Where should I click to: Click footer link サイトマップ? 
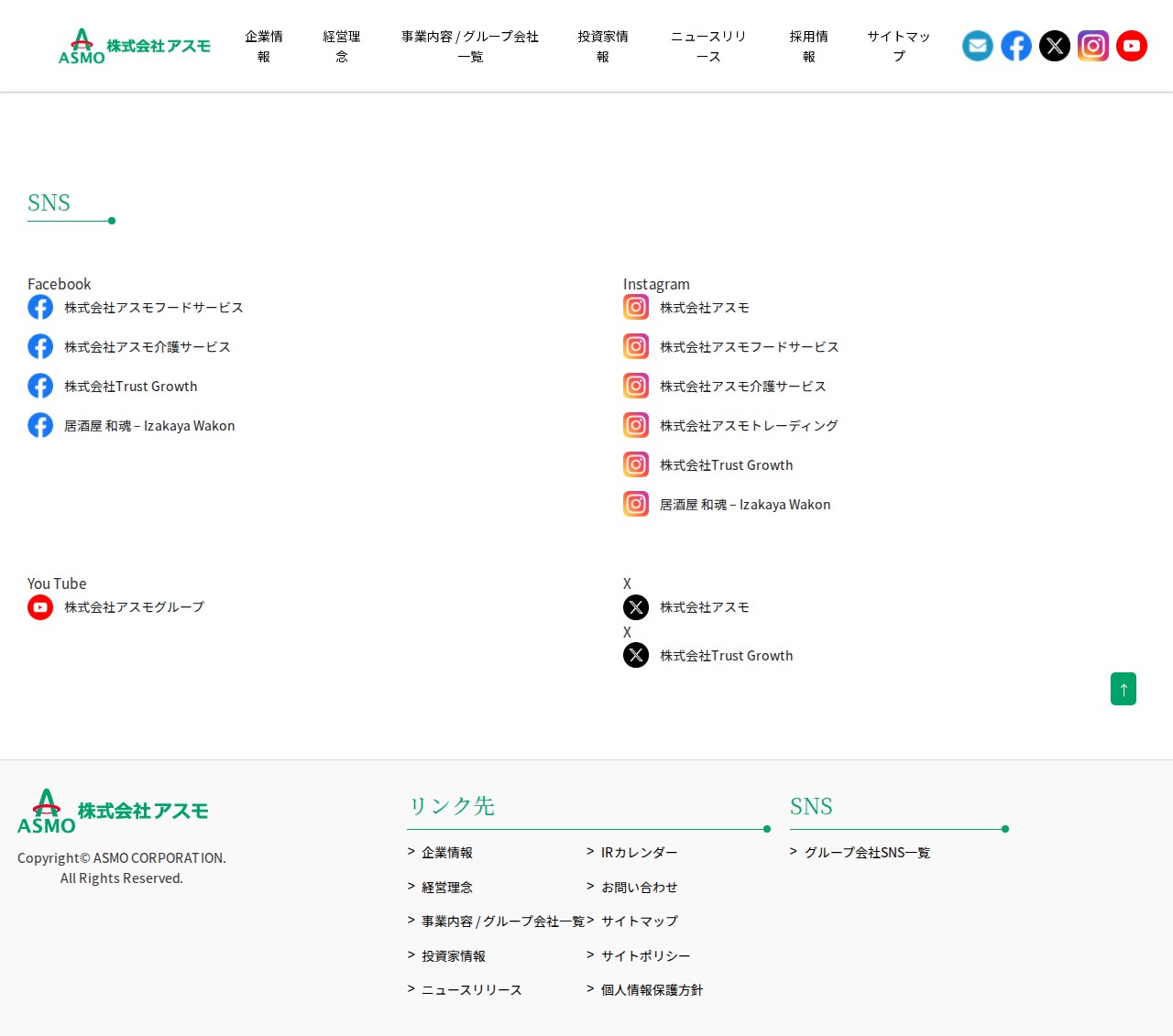[x=640, y=921]
